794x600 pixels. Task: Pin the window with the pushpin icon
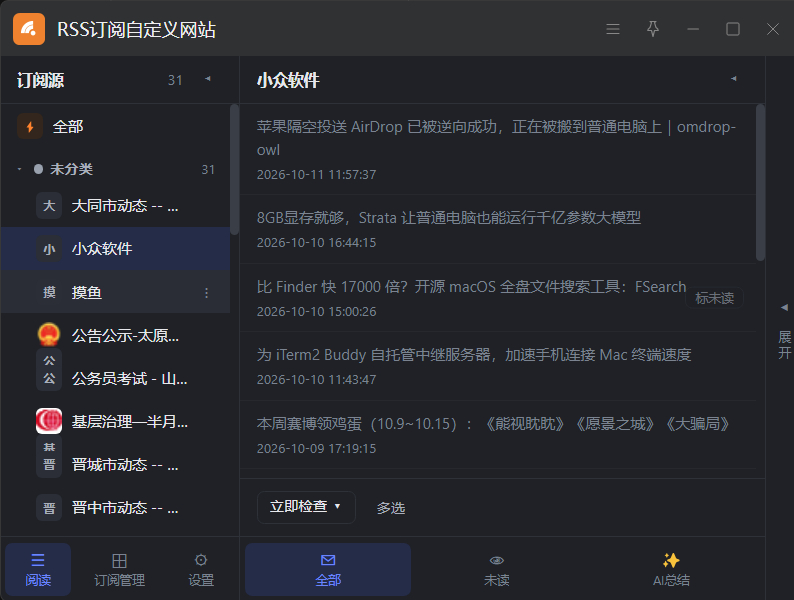pyautogui.click(x=653, y=29)
